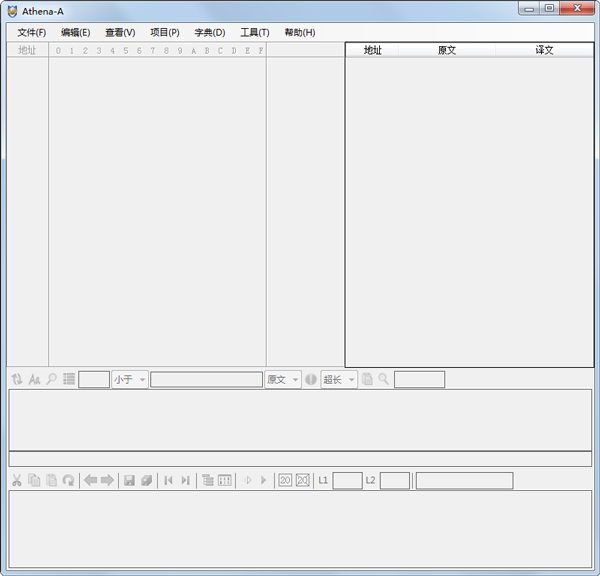Click the 原文 column header
Viewport: 600px width, 576px height.
pyautogui.click(x=447, y=50)
